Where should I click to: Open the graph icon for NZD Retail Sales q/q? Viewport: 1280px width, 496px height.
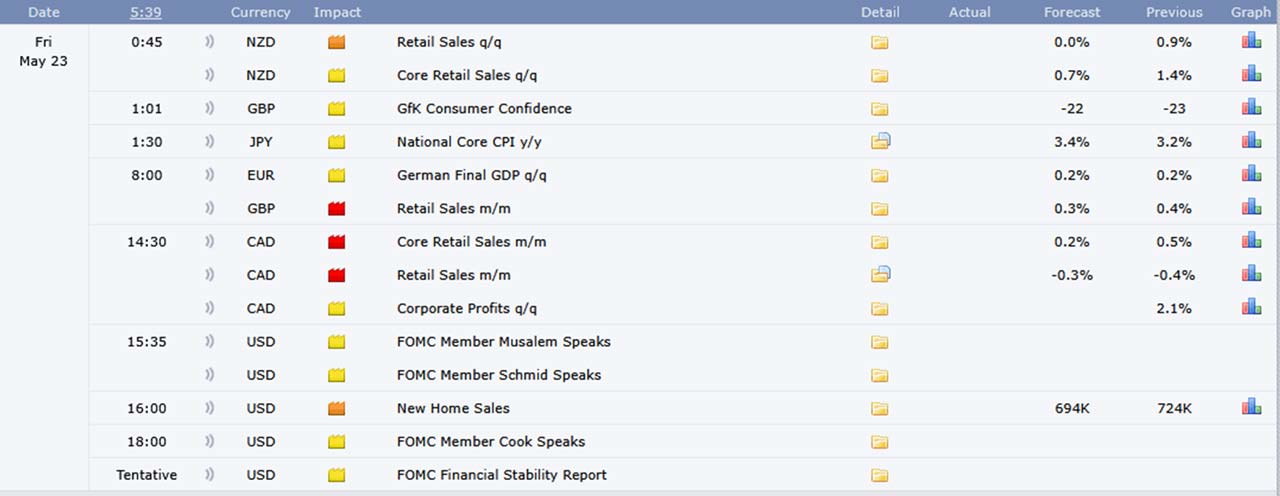click(x=1251, y=41)
